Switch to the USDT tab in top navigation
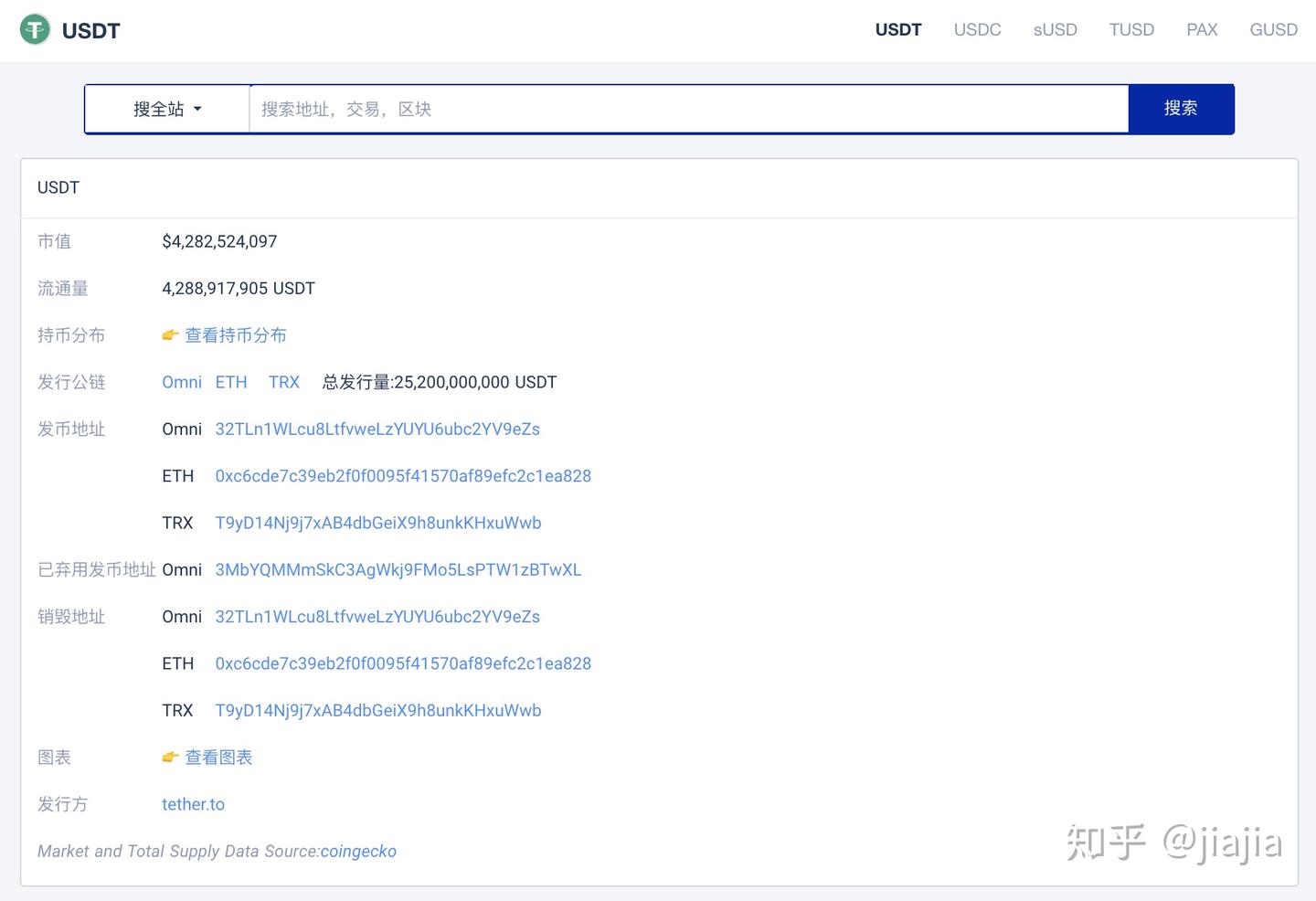 (898, 30)
